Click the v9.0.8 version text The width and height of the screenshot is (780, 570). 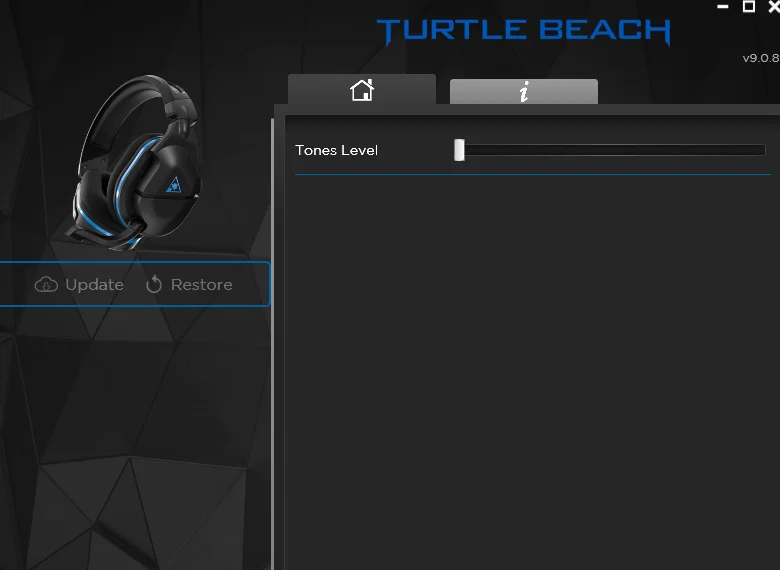(761, 58)
